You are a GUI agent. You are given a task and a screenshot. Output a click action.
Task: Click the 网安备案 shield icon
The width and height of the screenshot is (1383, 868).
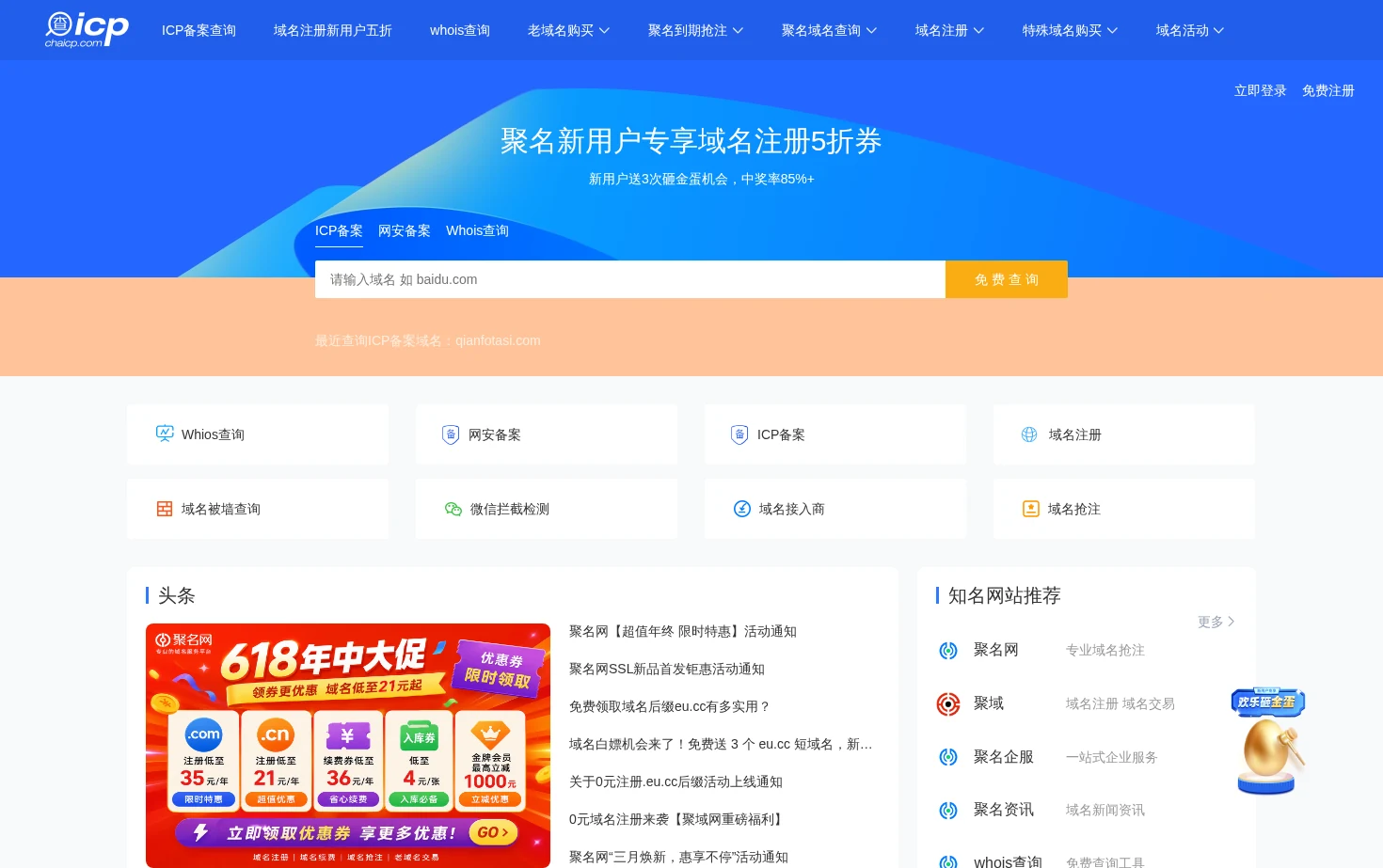pos(451,434)
